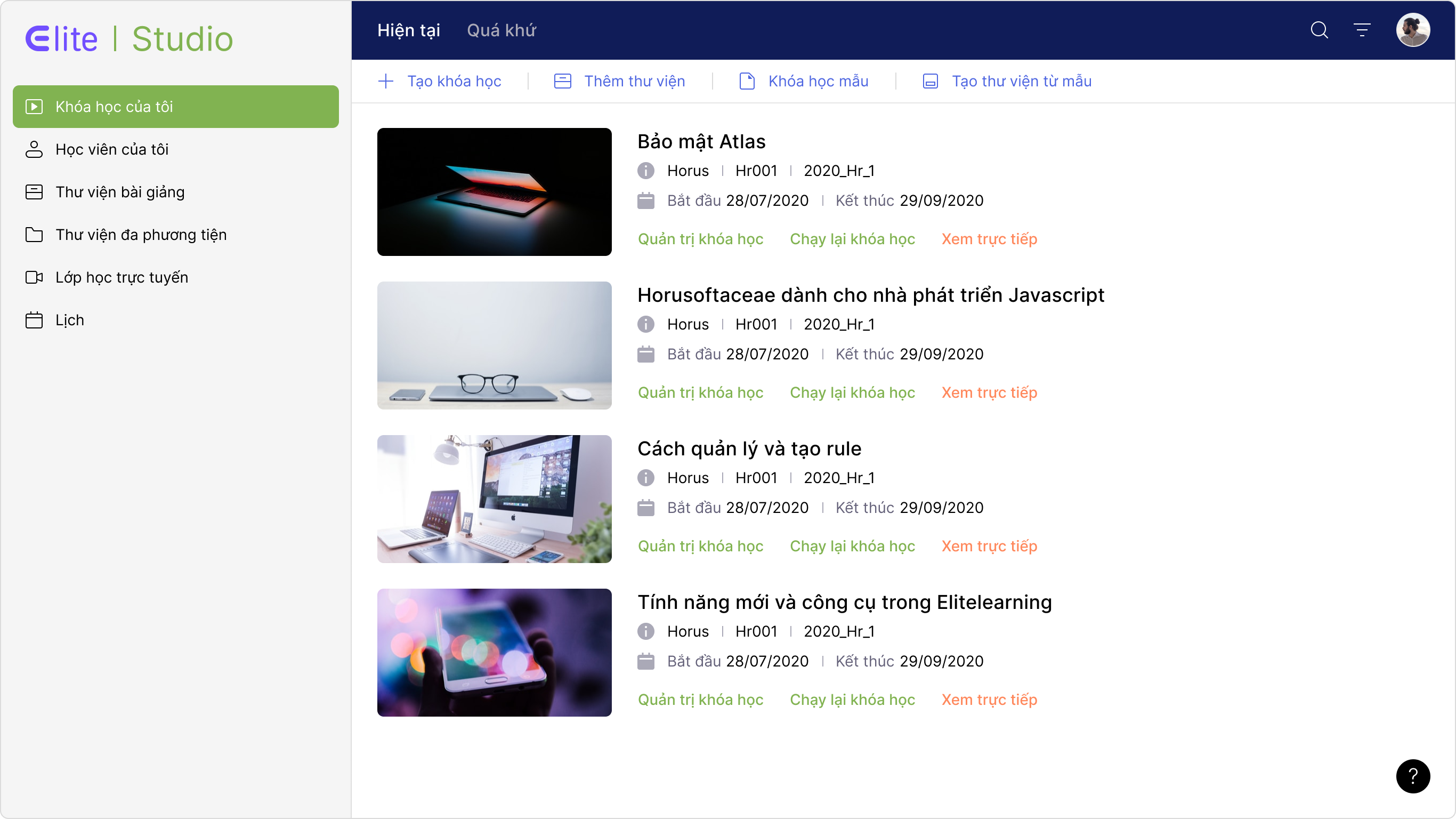Image resolution: width=1456 pixels, height=819 pixels.
Task: Click the user profile avatar
Action: coord(1413,30)
